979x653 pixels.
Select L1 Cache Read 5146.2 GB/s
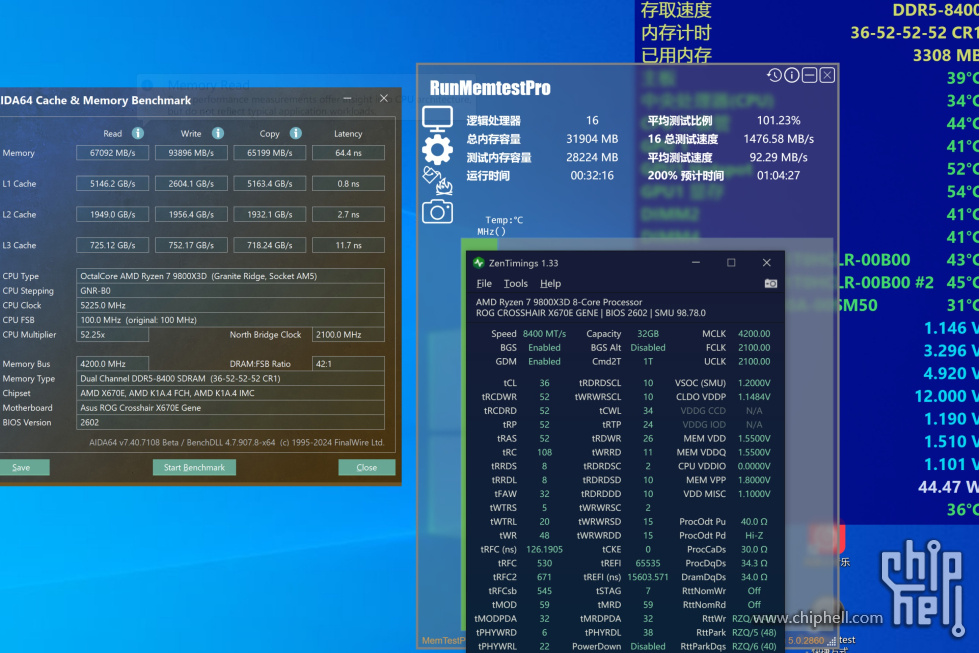pyautogui.click(x=112, y=184)
